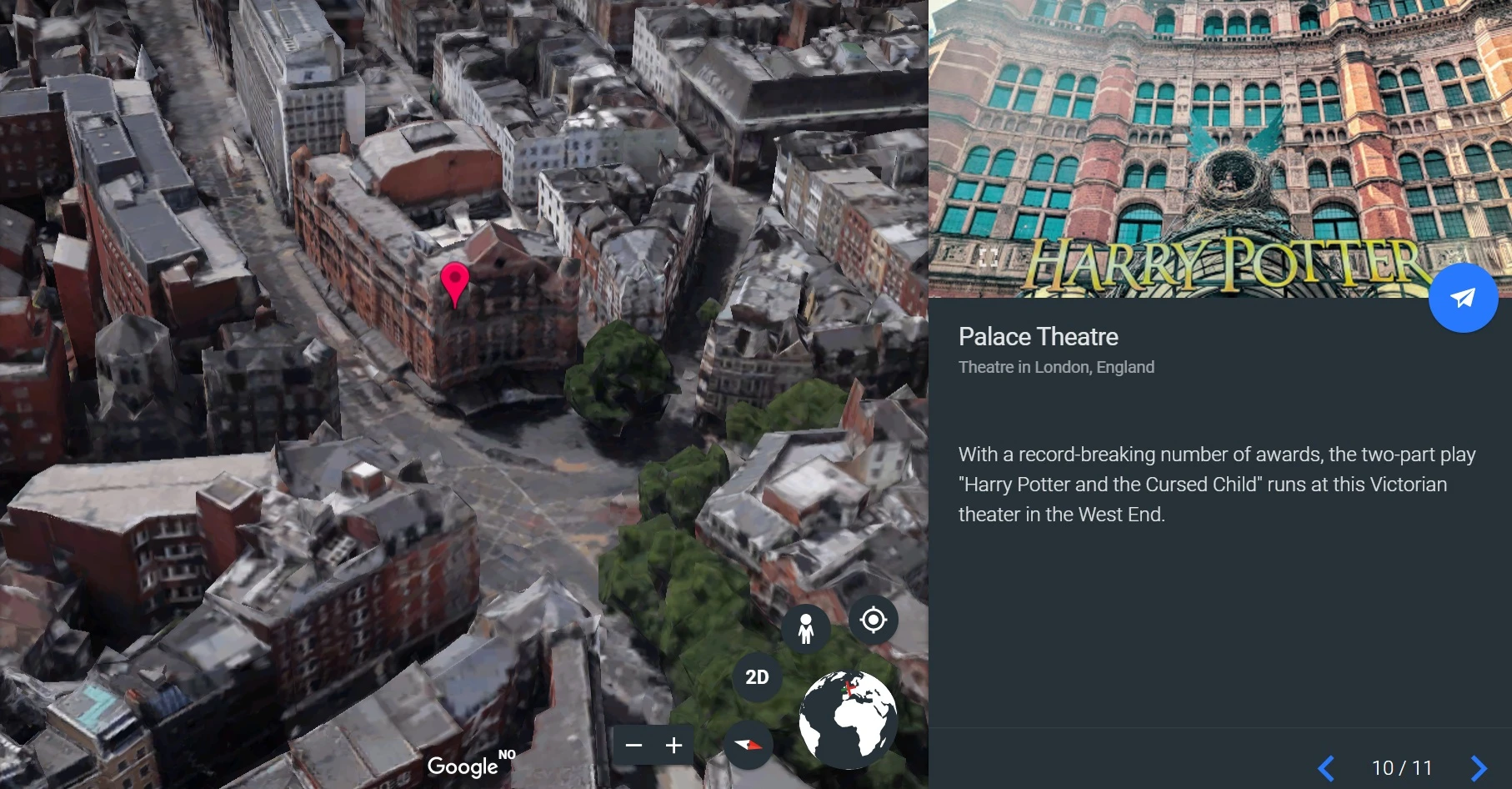Click 'Theatre in London, England' subtitle
This screenshot has width=1512, height=789.
point(1056,367)
